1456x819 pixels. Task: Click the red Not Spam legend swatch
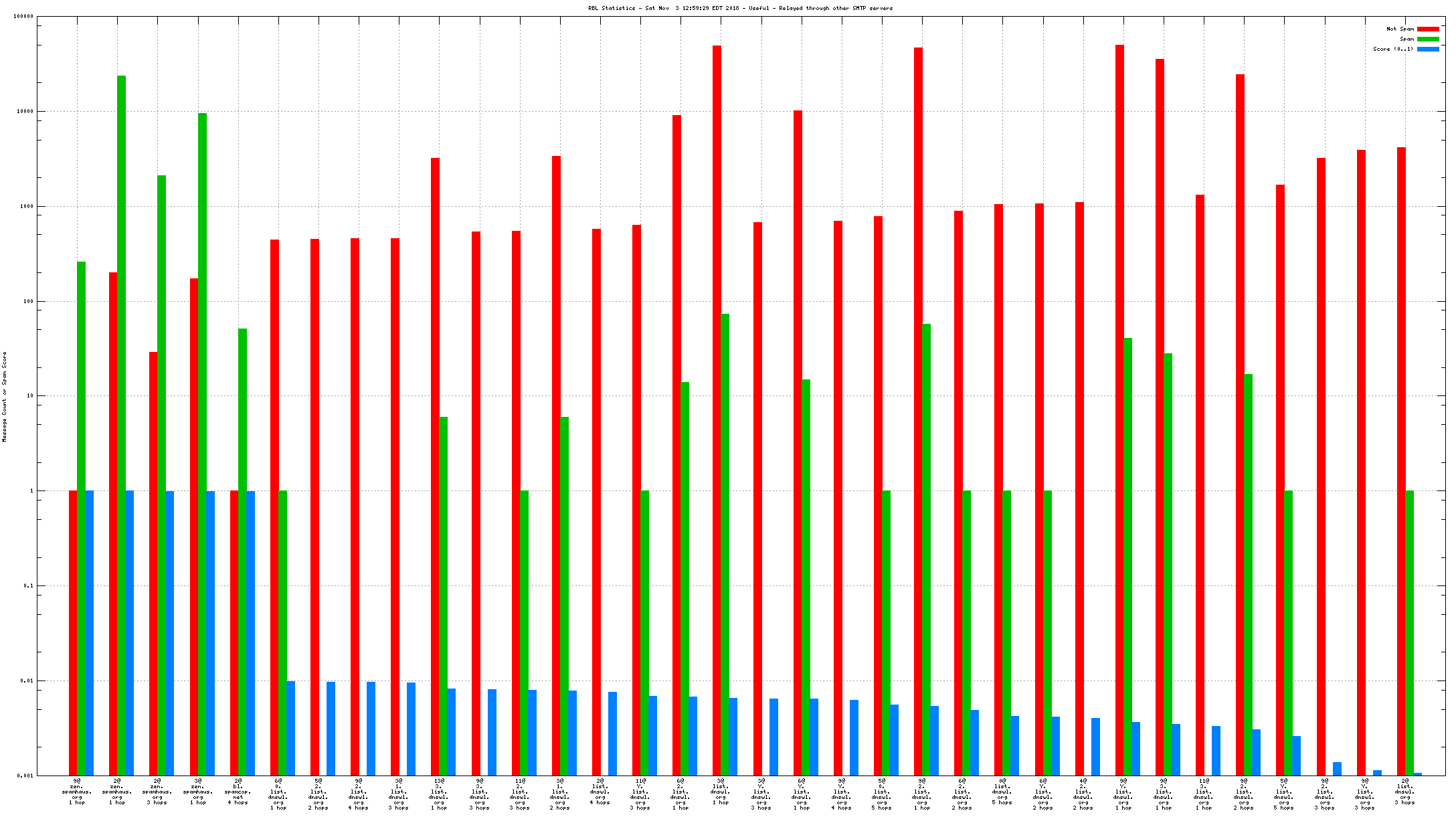pos(1428,29)
